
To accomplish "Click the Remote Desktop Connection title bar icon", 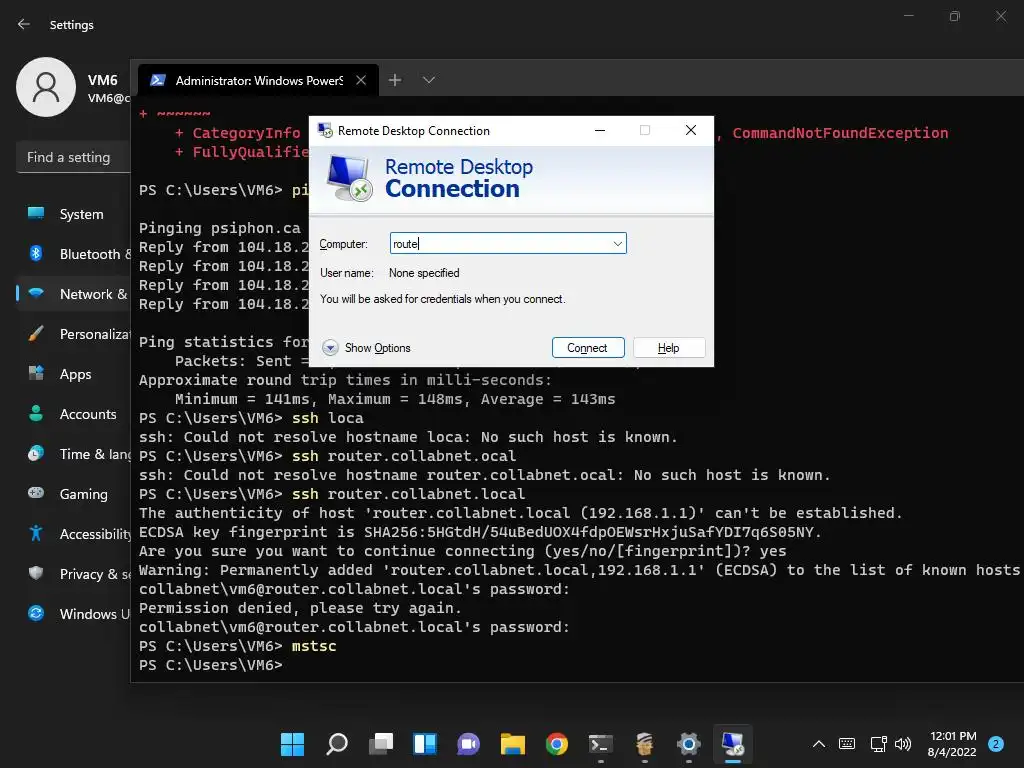I will 325,131.
